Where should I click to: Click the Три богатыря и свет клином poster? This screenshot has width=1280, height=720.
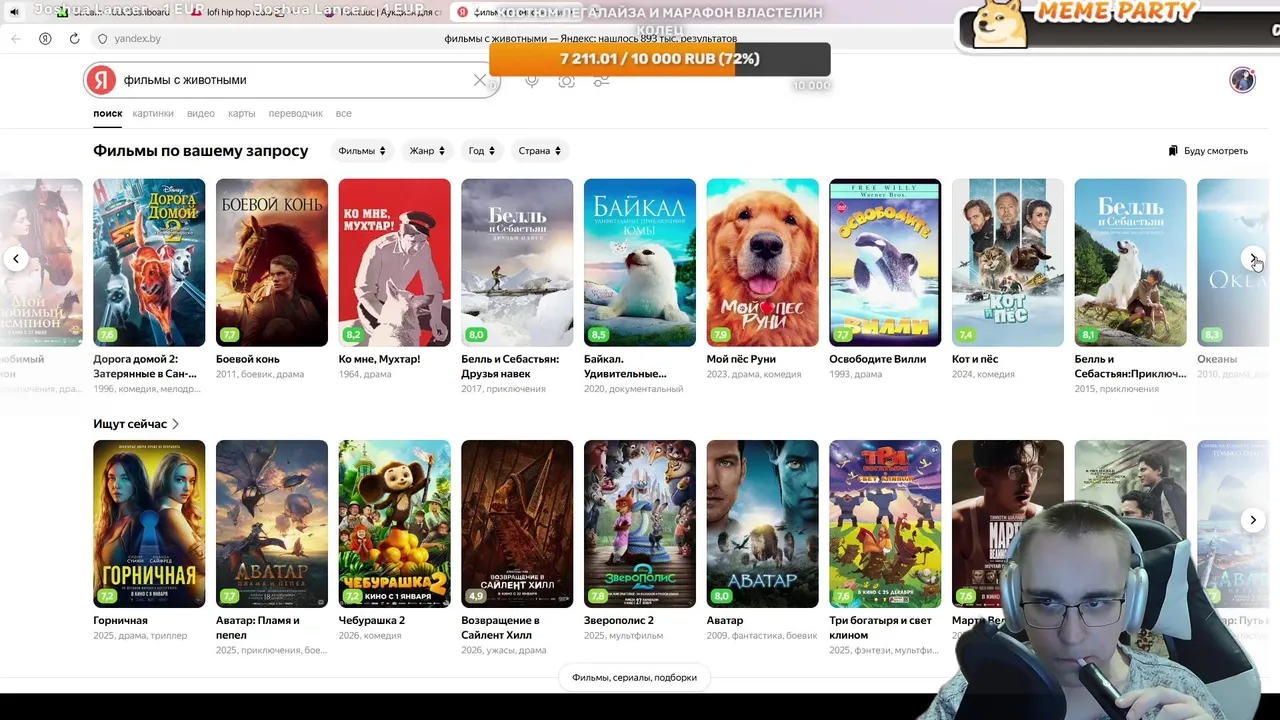885,524
